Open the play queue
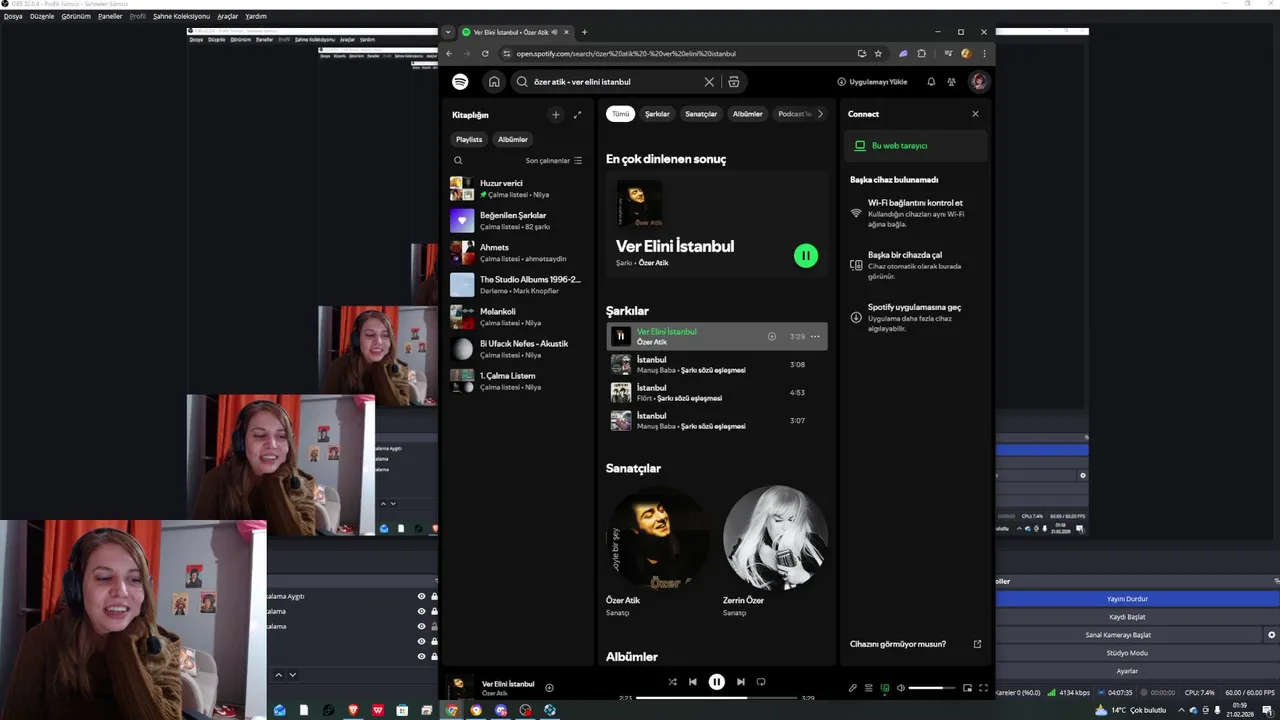The height and width of the screenshot is (720, 1280). point(869,688)
